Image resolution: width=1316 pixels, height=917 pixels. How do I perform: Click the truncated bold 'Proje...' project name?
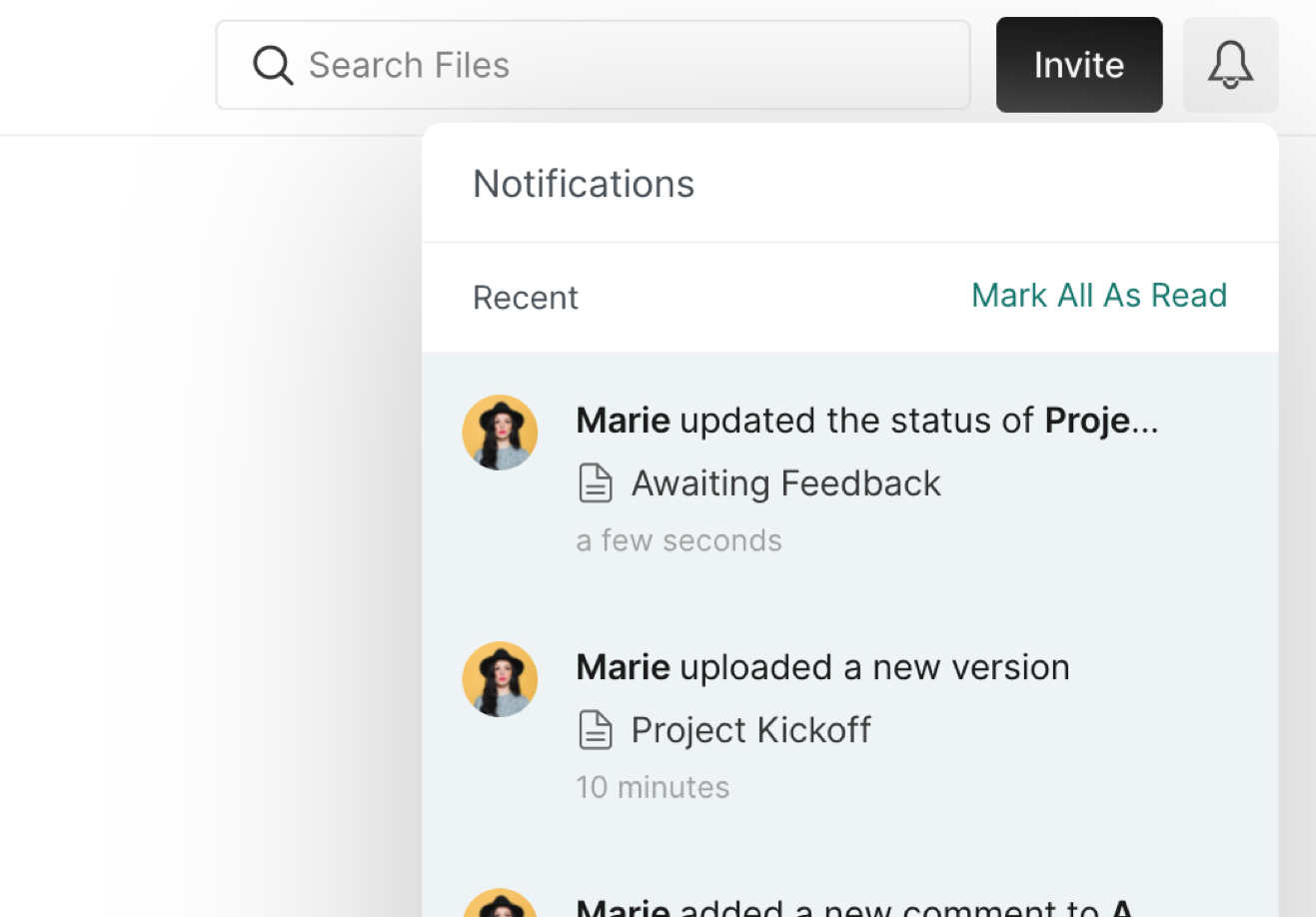1101,421
